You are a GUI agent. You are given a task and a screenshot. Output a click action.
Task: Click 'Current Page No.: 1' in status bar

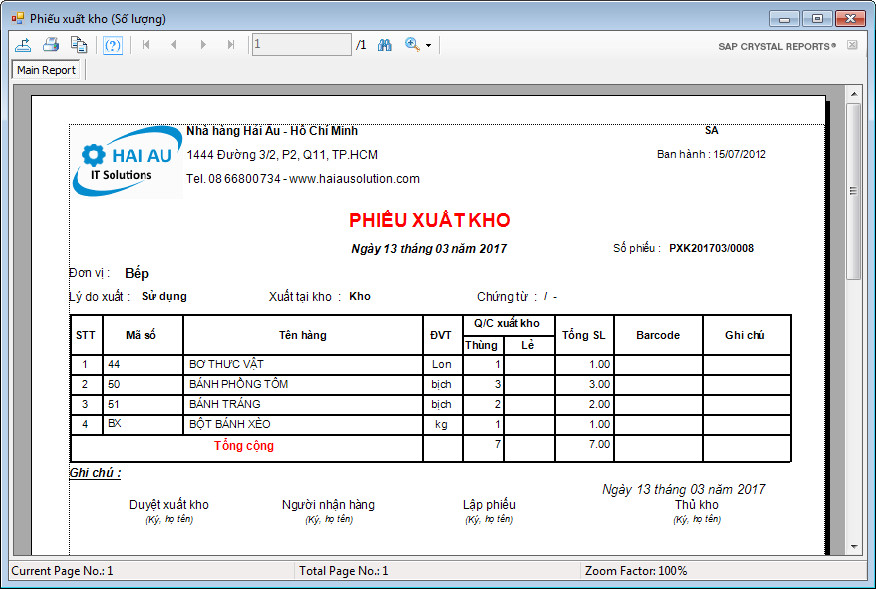click(62, 571)
